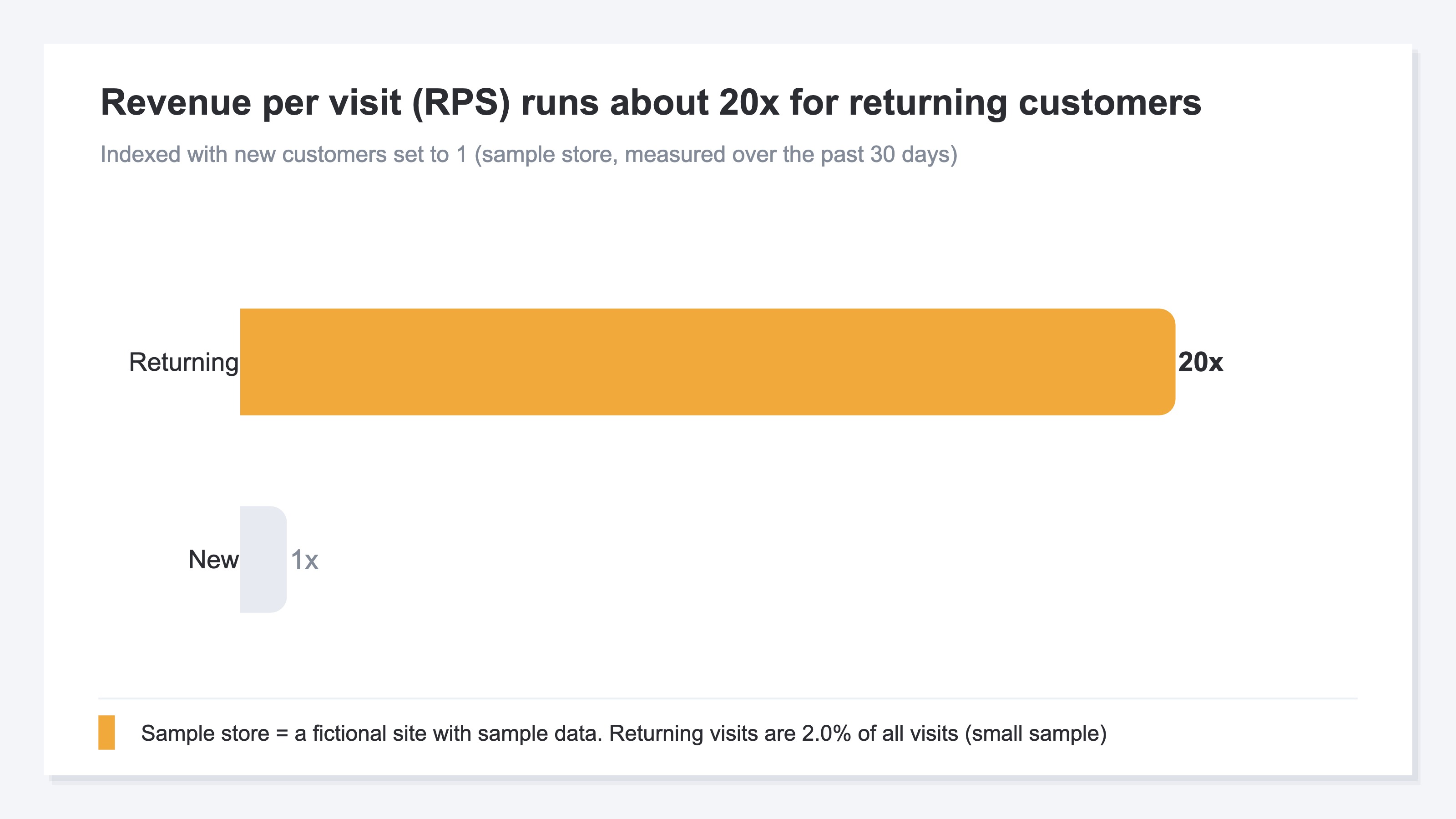Click the chart headline about revenue per visit
Screen dimensions: 1456x819
[651, 103]
